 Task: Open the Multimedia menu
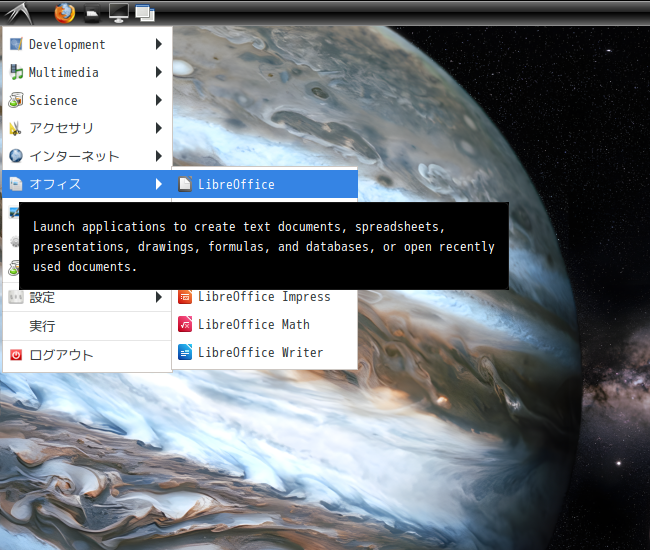(87, 72)
